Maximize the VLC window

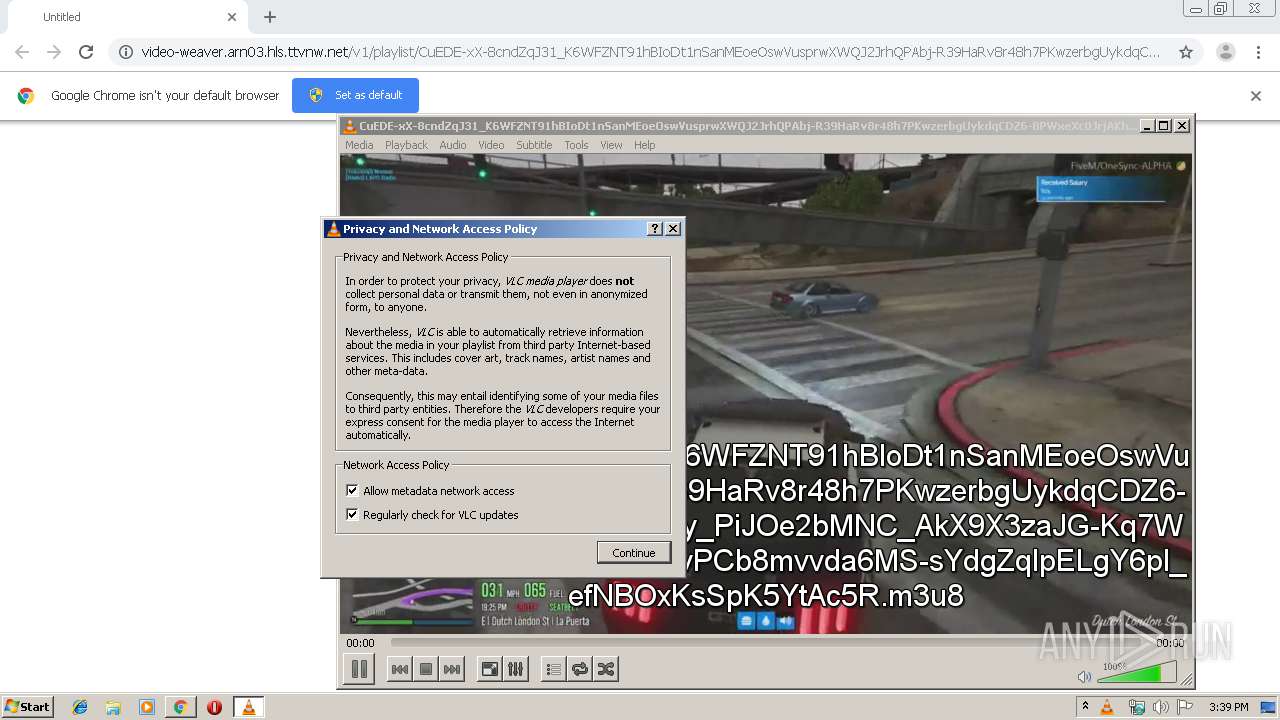coord(1163,126)
